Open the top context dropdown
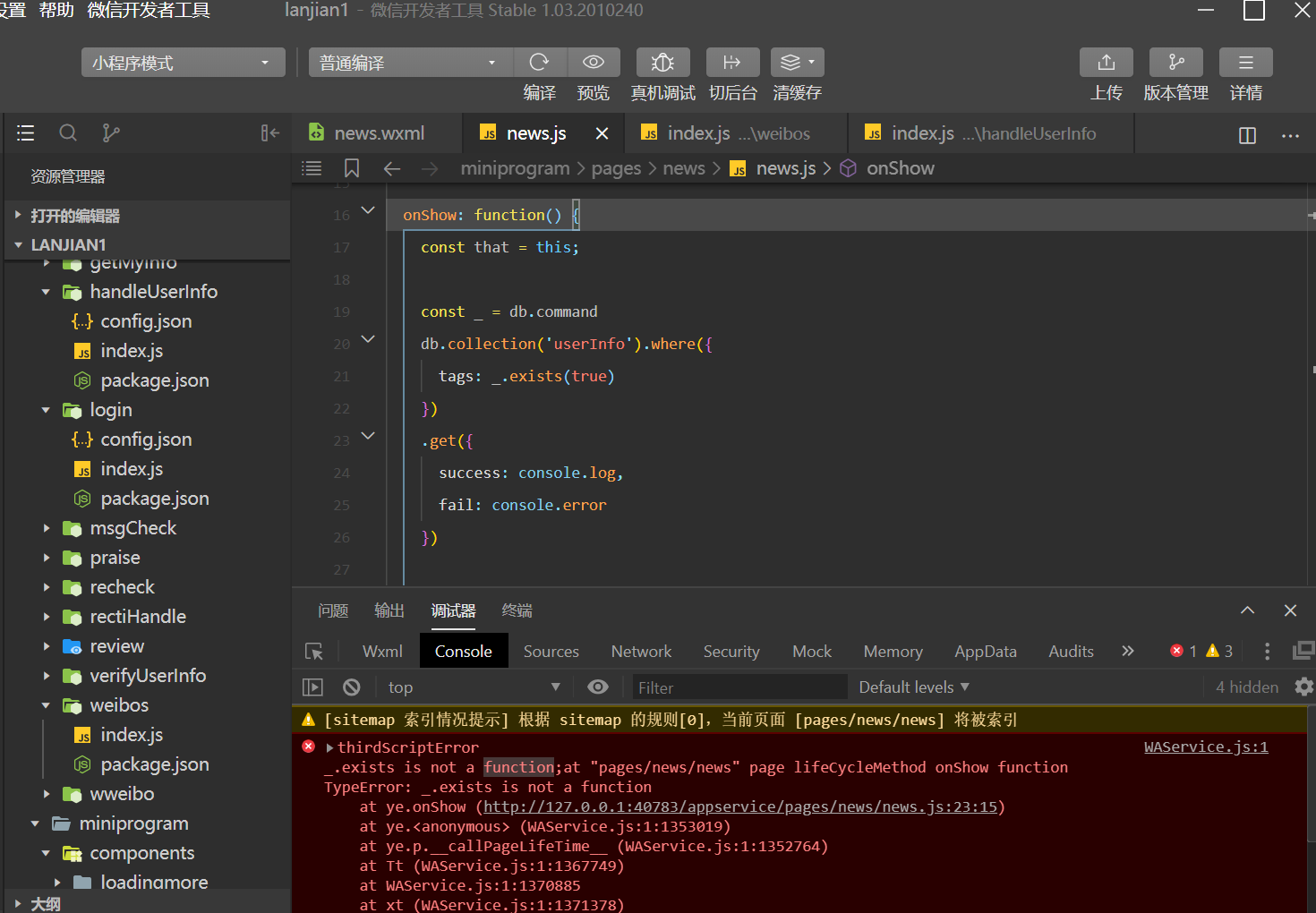 474,687
